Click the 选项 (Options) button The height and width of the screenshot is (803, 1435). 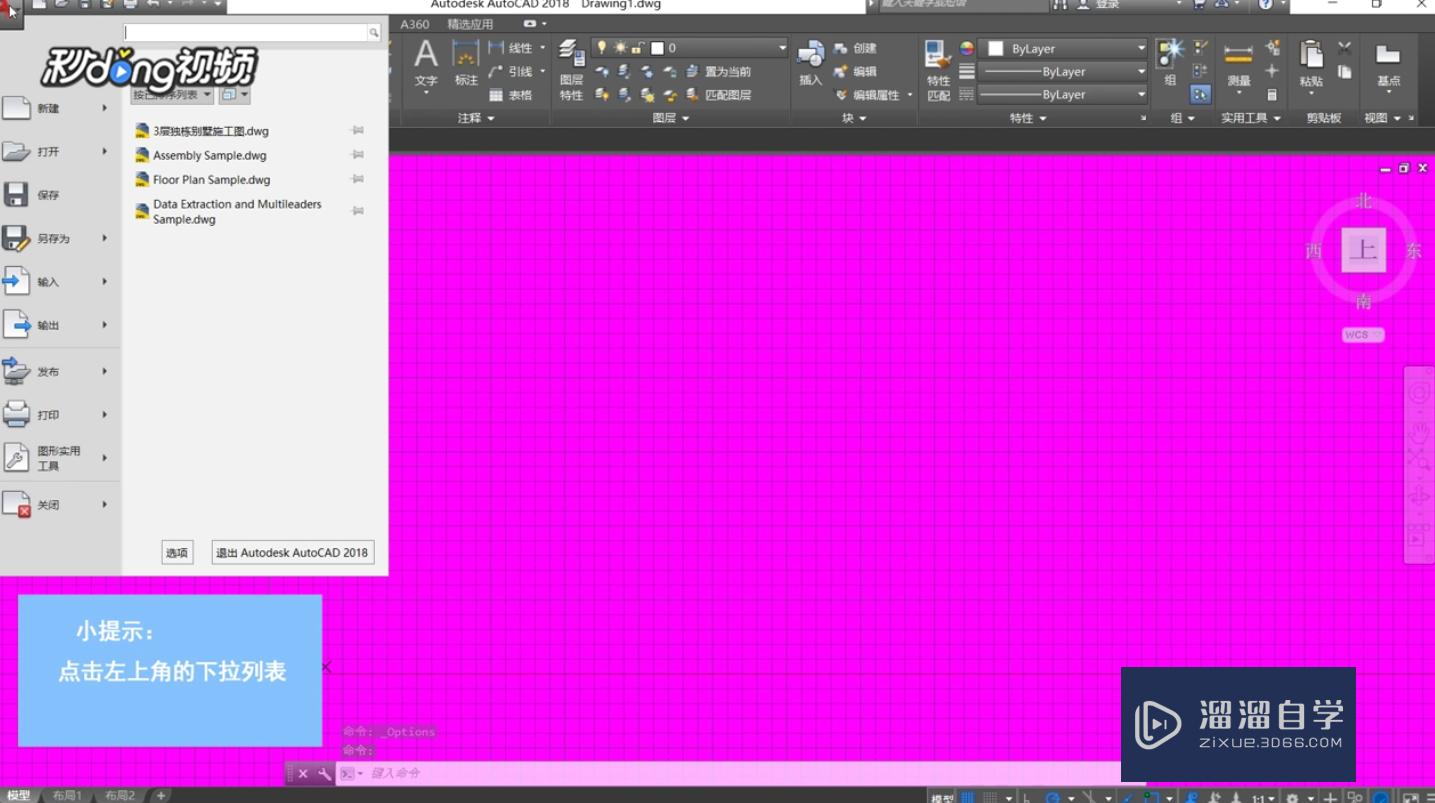177,552
